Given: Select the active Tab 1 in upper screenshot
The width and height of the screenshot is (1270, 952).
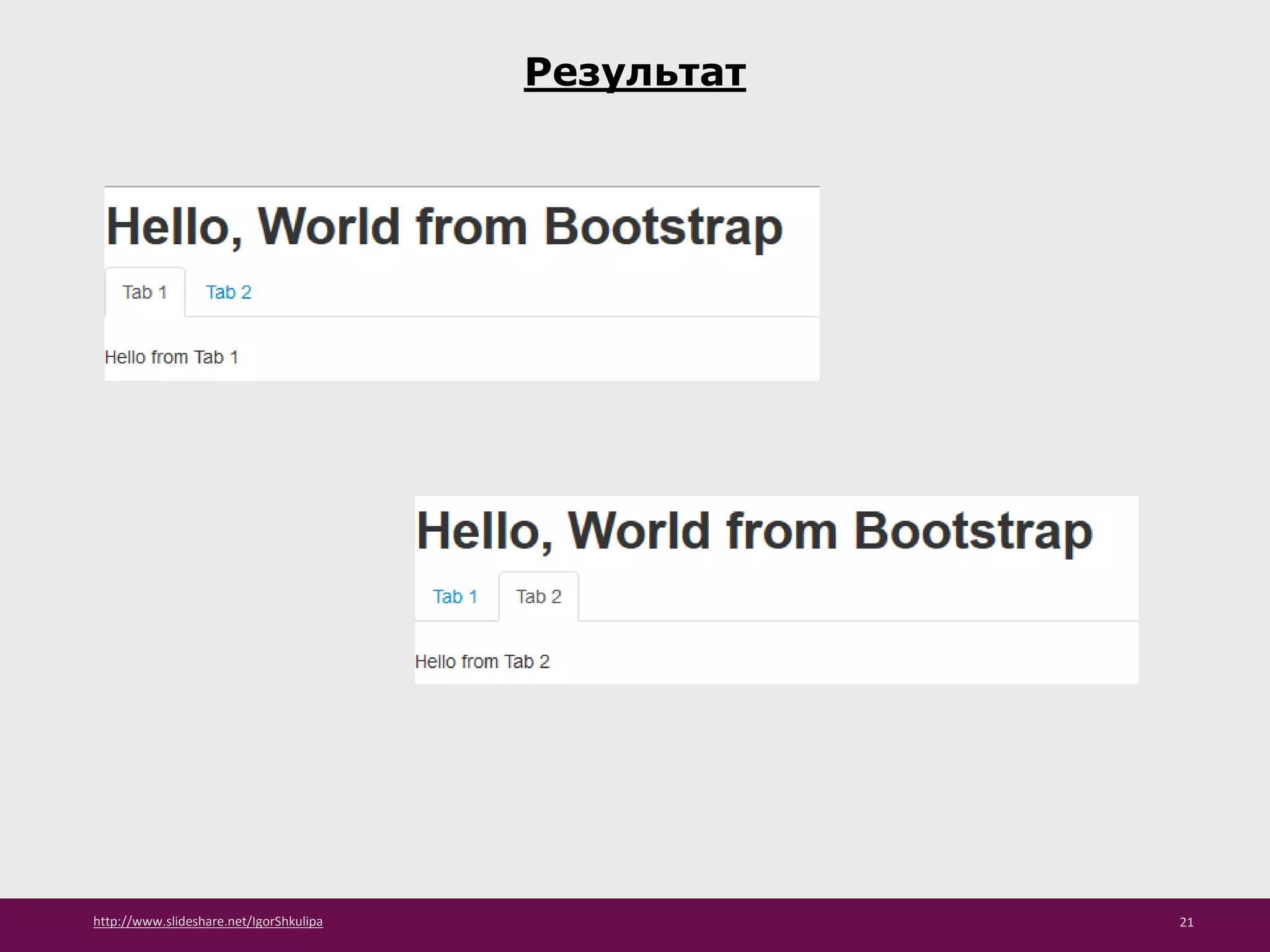Looking at the screenshot, I should [145, 292].
